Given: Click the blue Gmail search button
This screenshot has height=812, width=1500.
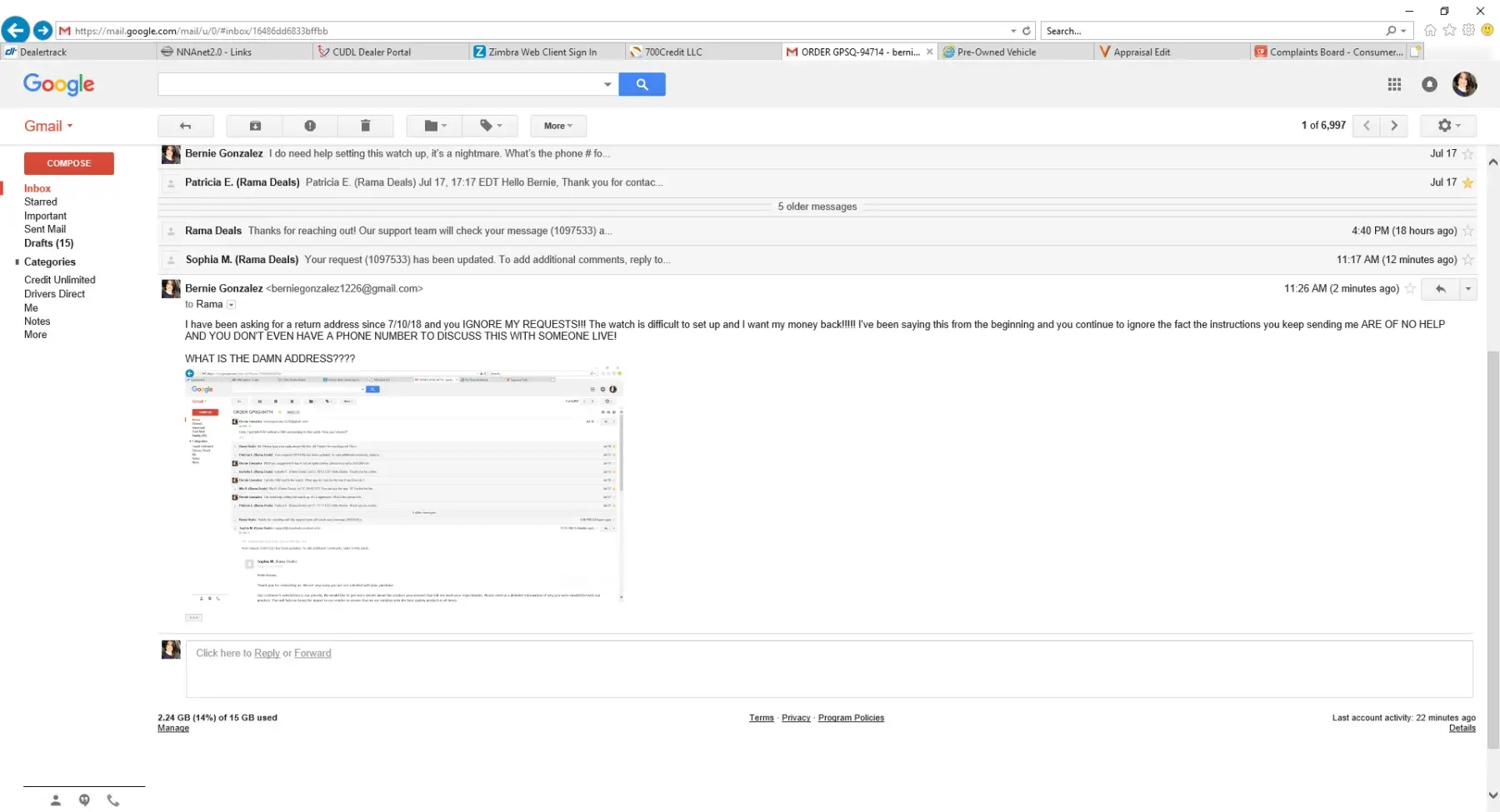Looking at the screenshot, I should [642, 84].
